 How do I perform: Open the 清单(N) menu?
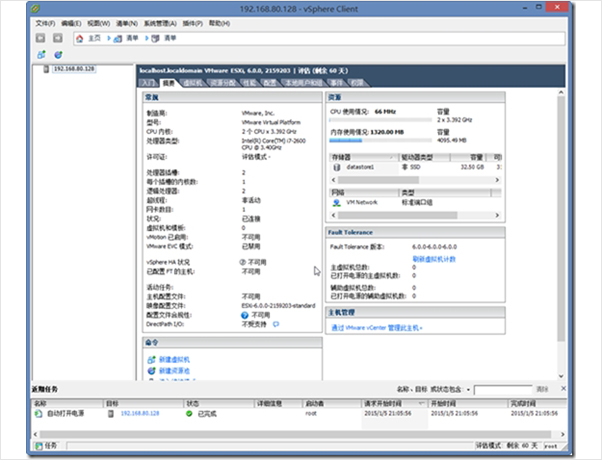coord(127,23)
